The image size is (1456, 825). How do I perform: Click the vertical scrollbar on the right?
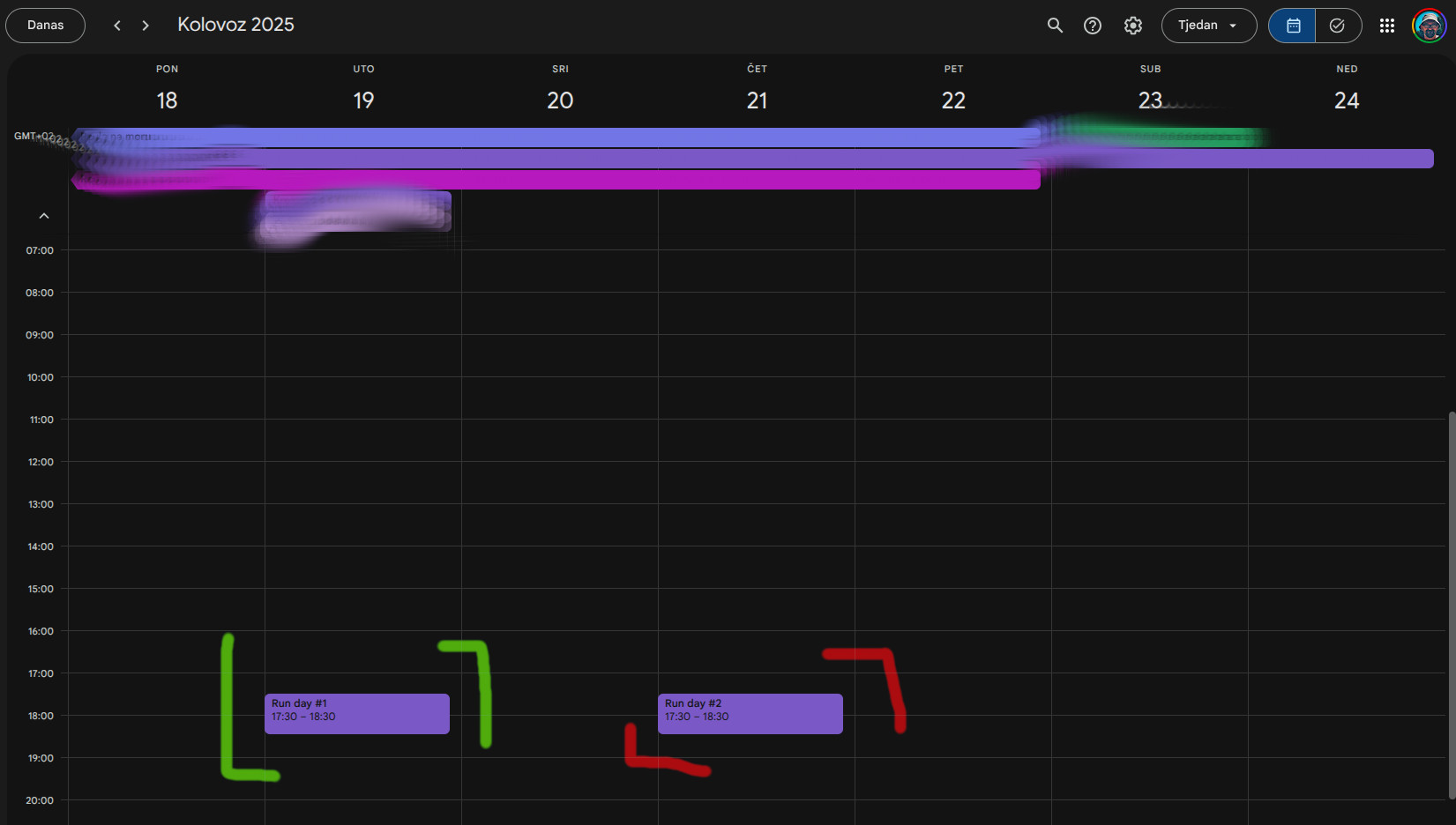pos(1452,599)
